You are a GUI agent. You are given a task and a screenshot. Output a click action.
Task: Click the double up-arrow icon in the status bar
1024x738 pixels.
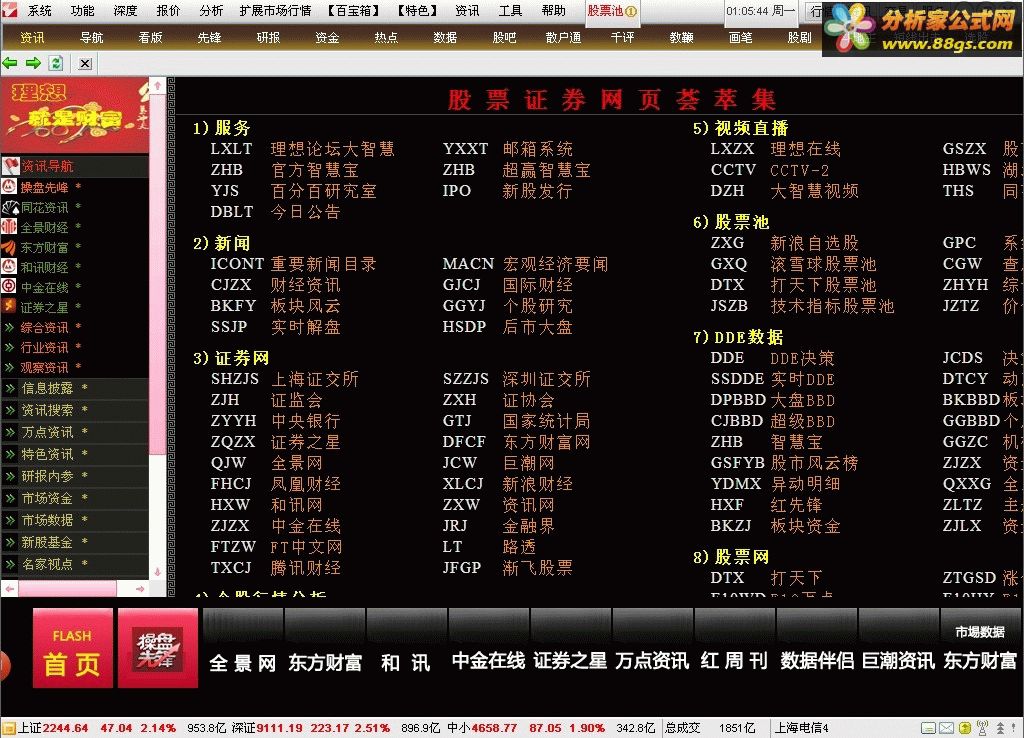pos(1000,728)
